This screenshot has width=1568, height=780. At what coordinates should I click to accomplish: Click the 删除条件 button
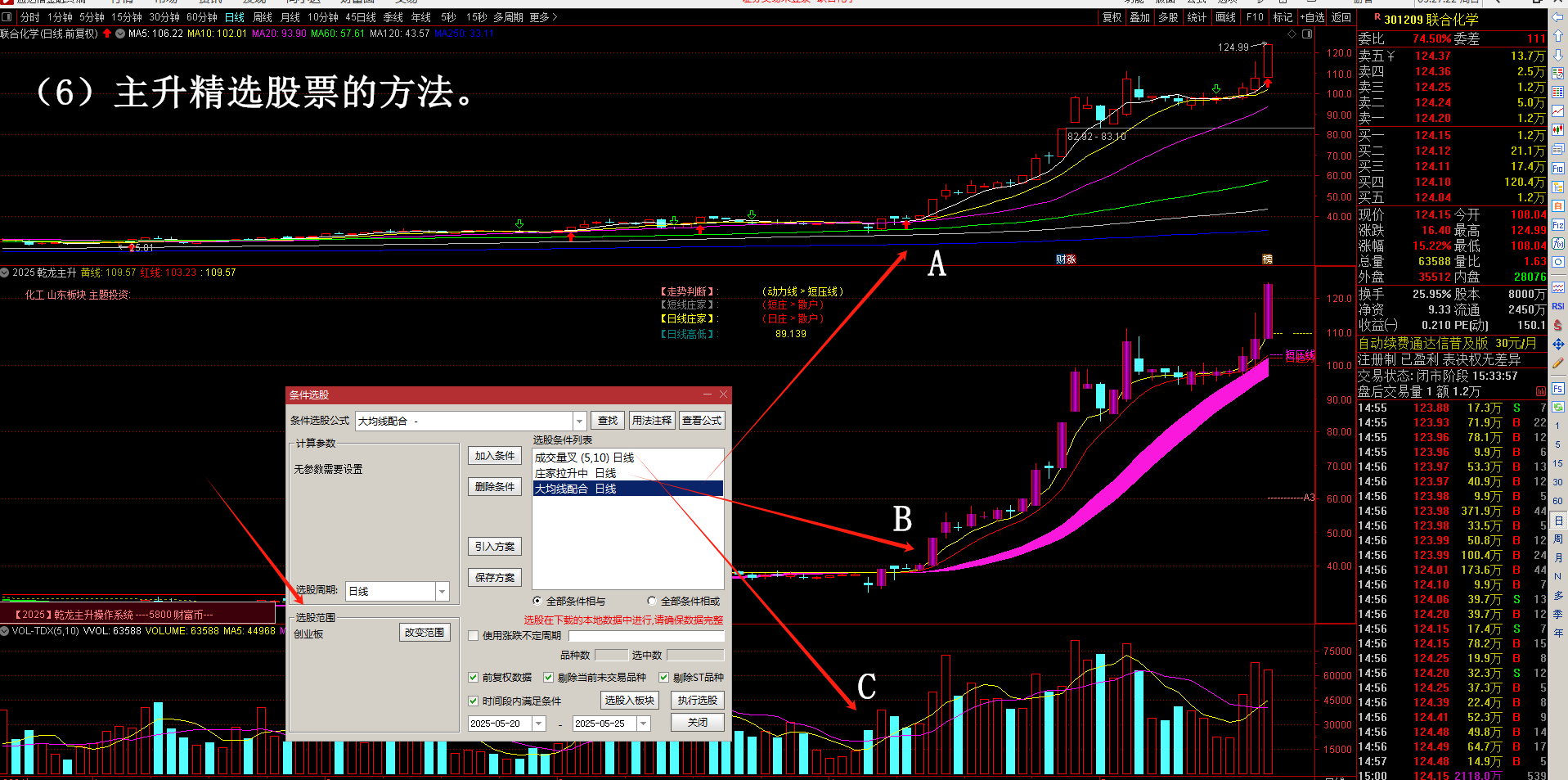pyautogui.click(x=495, y=486)
